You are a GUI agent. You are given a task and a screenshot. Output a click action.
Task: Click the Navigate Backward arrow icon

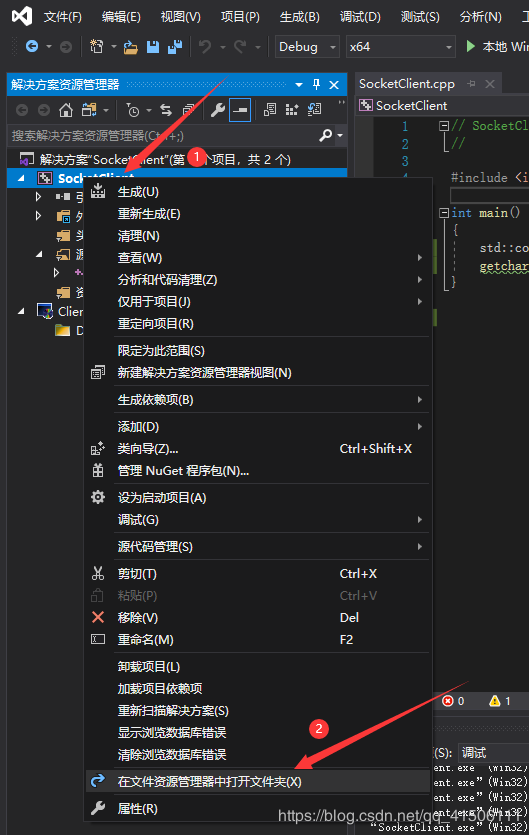click(x=32, y=47)
